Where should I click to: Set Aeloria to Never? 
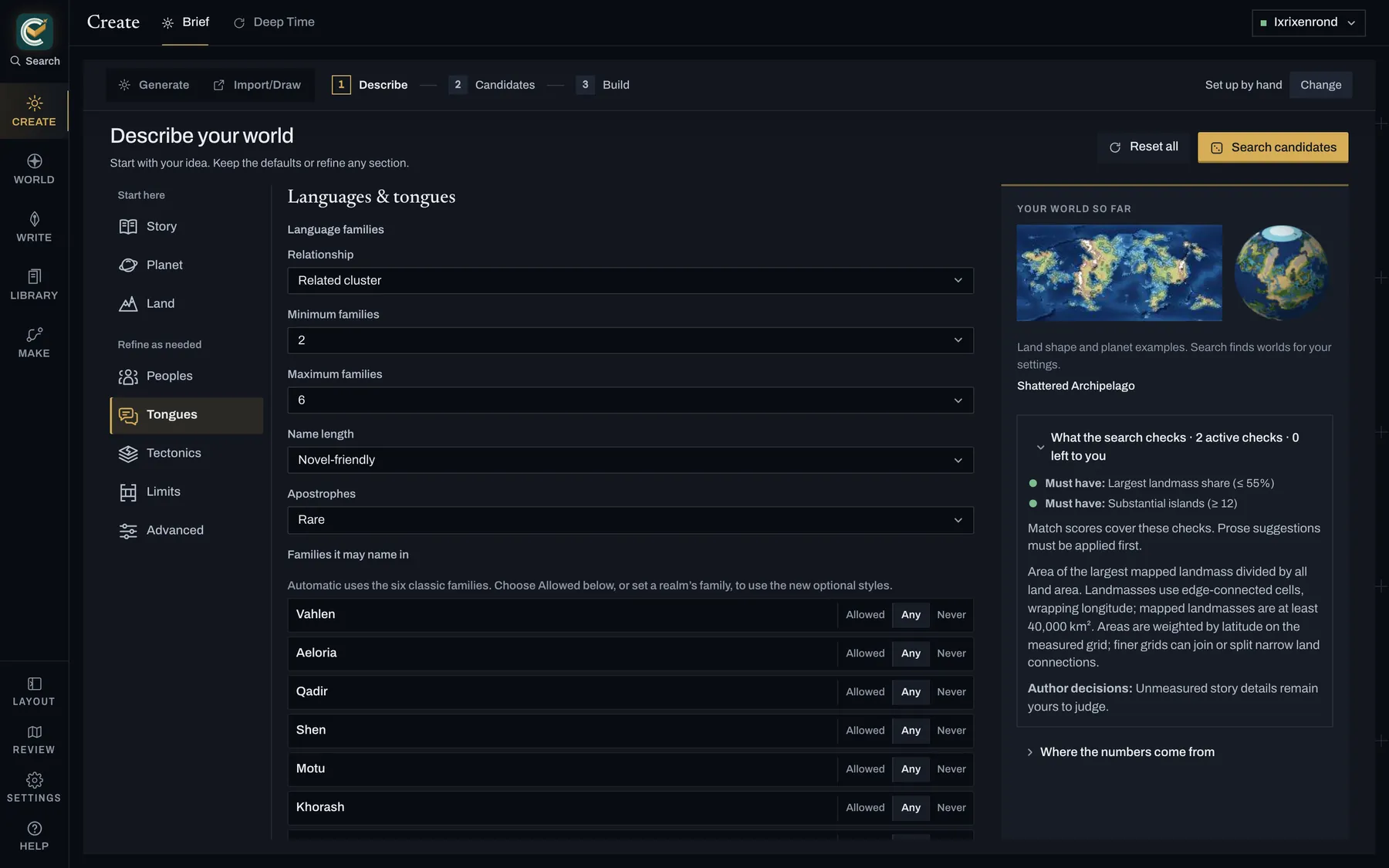(x=951, y=654)
